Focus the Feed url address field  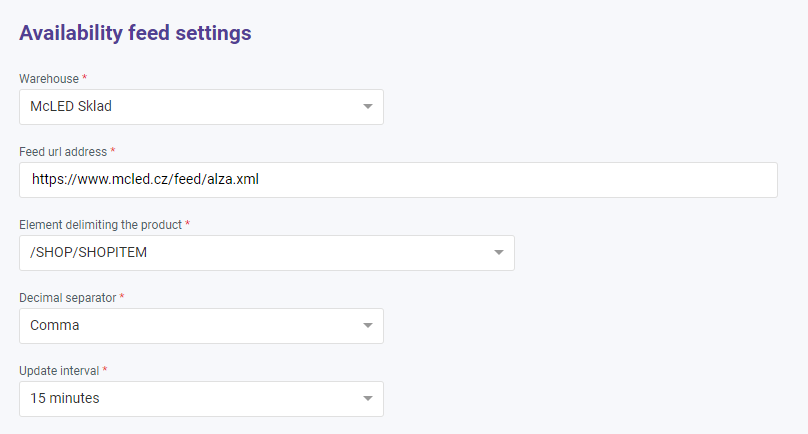[398, 180]
